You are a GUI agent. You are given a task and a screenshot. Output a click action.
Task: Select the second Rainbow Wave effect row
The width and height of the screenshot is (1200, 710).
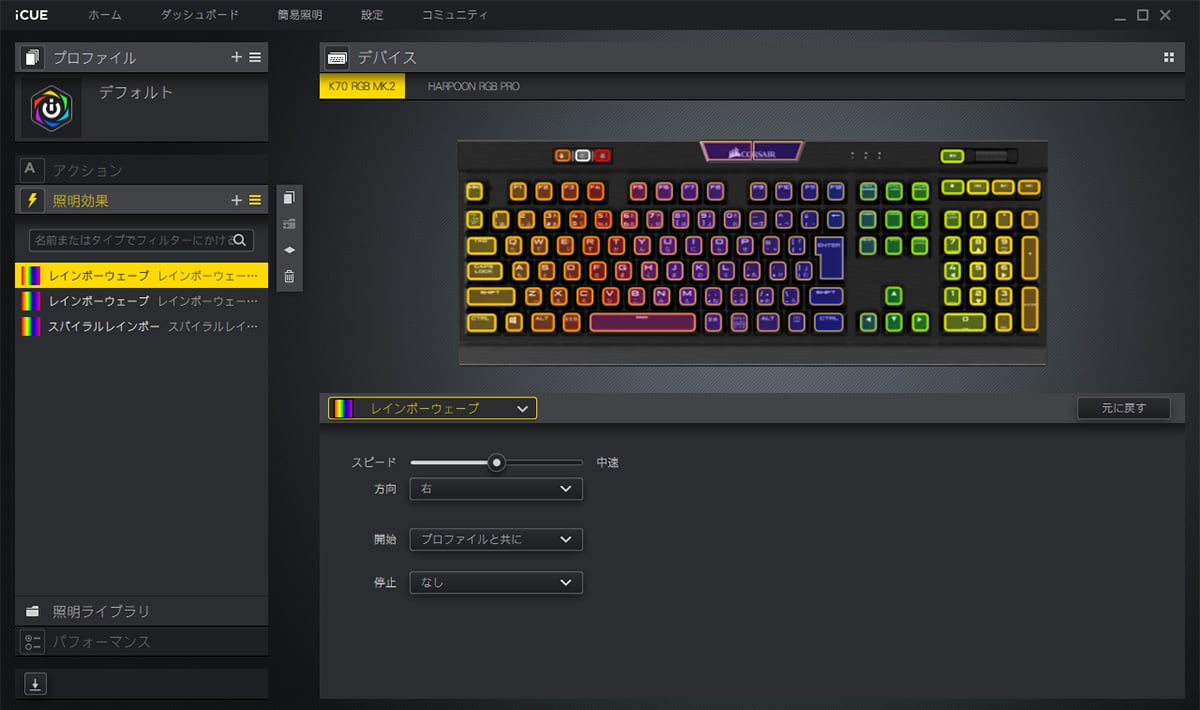point(141,301)
